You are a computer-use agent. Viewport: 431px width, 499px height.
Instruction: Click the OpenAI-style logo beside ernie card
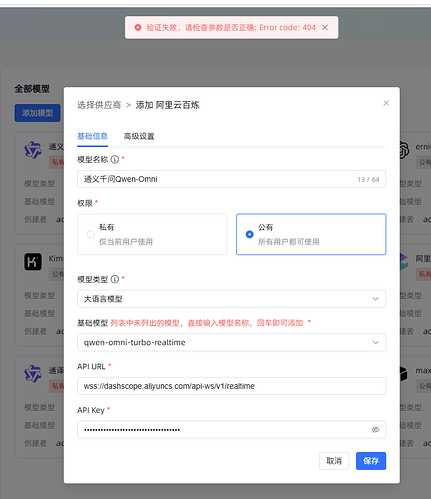click(404, 150)
